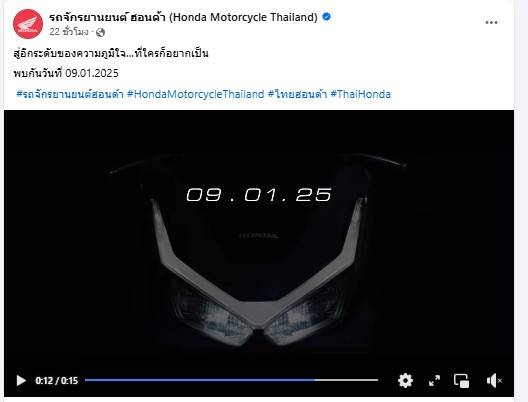This screenshot has width=528, height=402.
Task: Open picture-in-picture mini player icon
Action: click(x=461, y=380)
